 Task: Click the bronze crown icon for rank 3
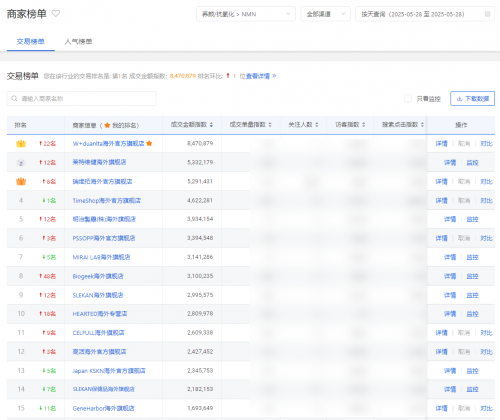tap(21, 182)
